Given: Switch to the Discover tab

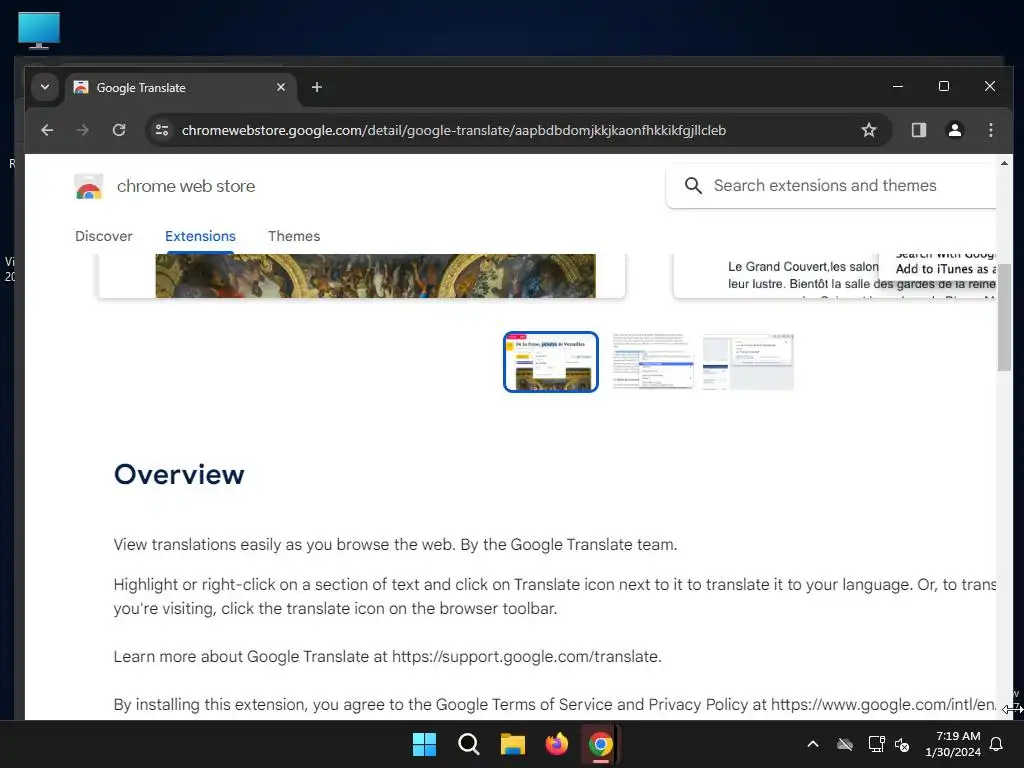Looking at the screenshot, I should pyautogui.click(x=104, y=236).
